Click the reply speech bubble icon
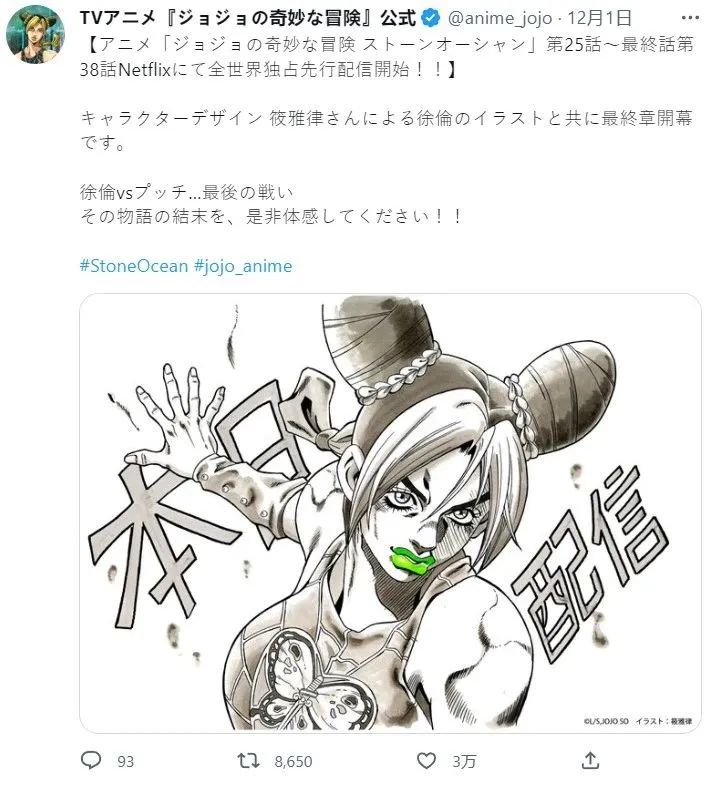This screenshot has height=796, width=721. tap(91, 760)
